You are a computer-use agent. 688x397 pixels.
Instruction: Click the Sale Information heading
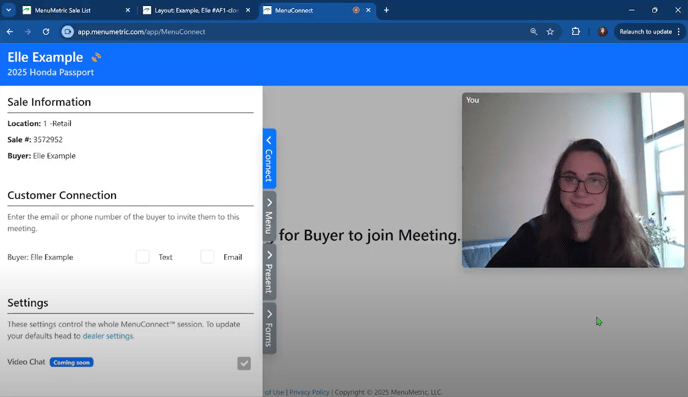pos(49,102)
